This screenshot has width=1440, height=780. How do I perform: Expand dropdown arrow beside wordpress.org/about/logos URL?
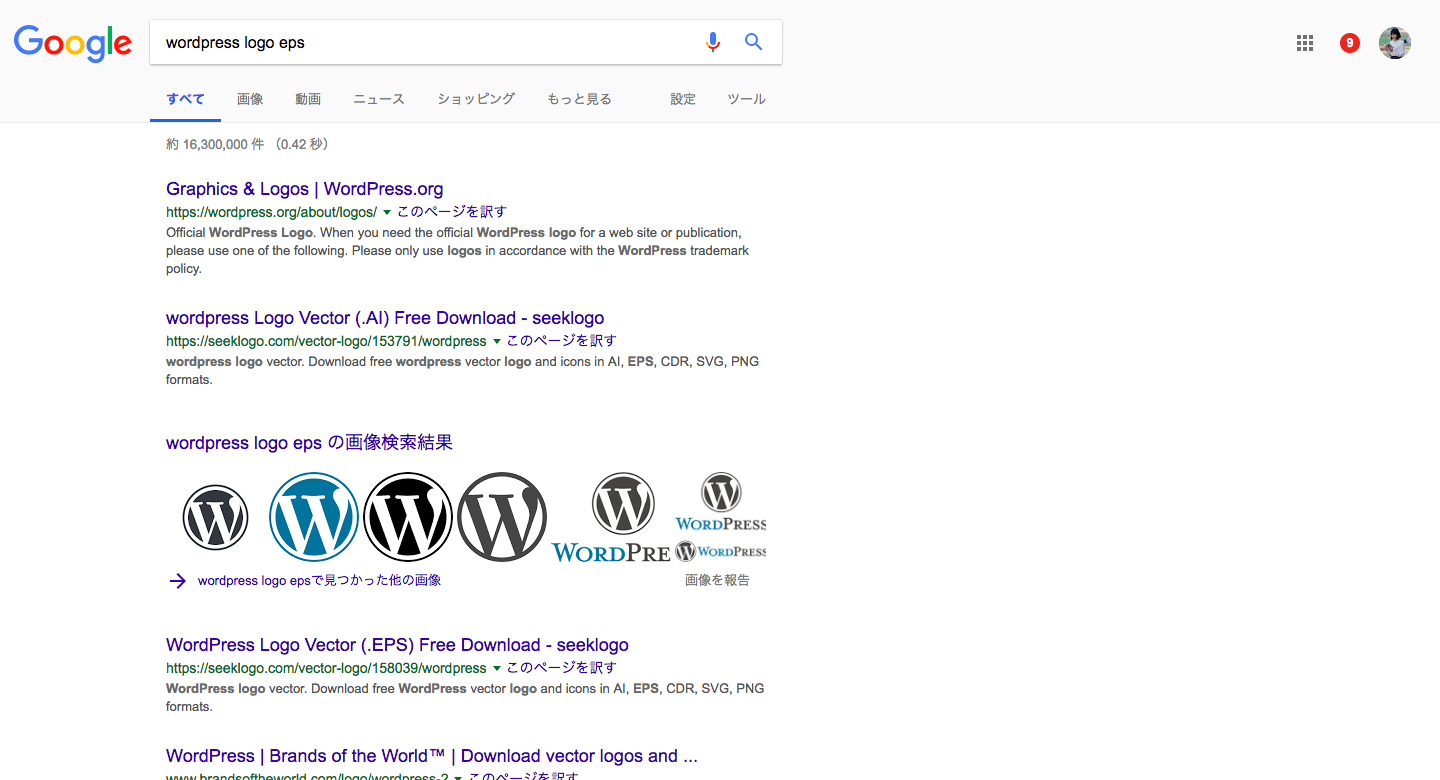(x=387, y=212)
